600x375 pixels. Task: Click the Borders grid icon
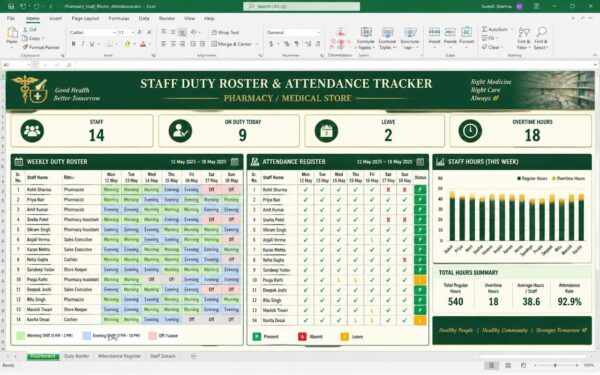[x=109, y=44]
